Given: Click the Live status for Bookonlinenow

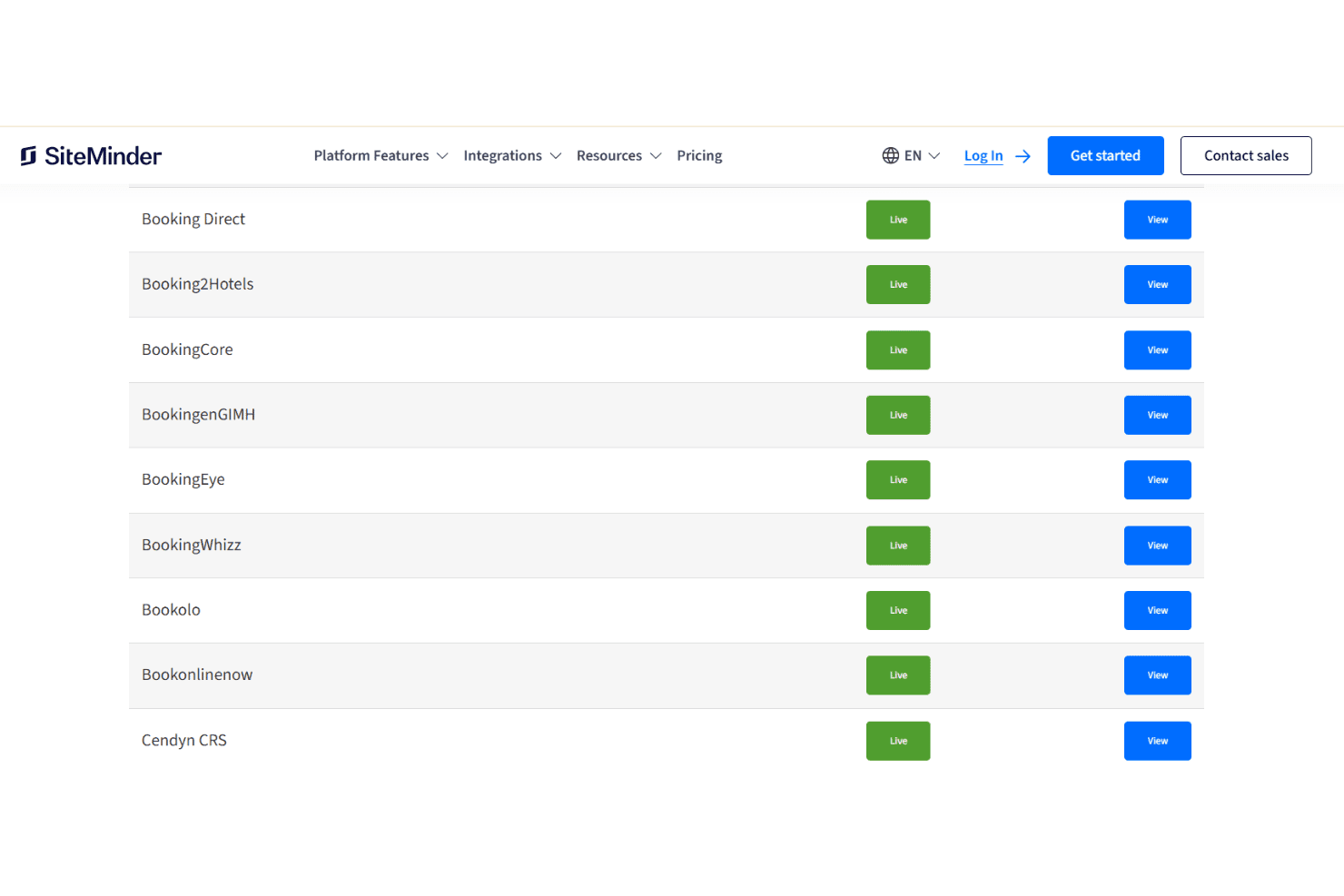Looking at the screenshot, I should point(898,675).
